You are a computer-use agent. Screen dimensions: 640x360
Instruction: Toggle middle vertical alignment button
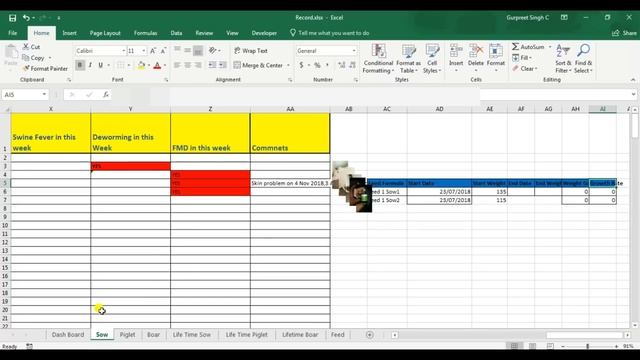click(187, 50)
